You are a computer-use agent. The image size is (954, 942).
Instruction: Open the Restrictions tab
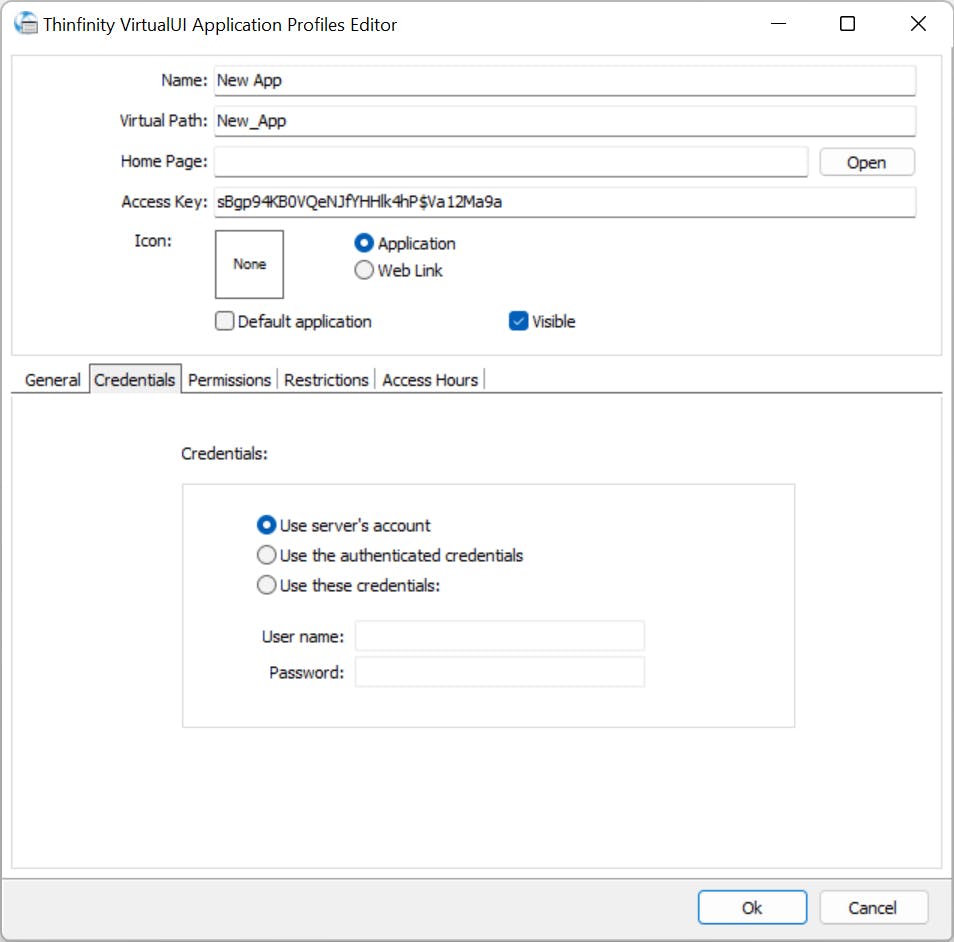(x=326, y=380)
